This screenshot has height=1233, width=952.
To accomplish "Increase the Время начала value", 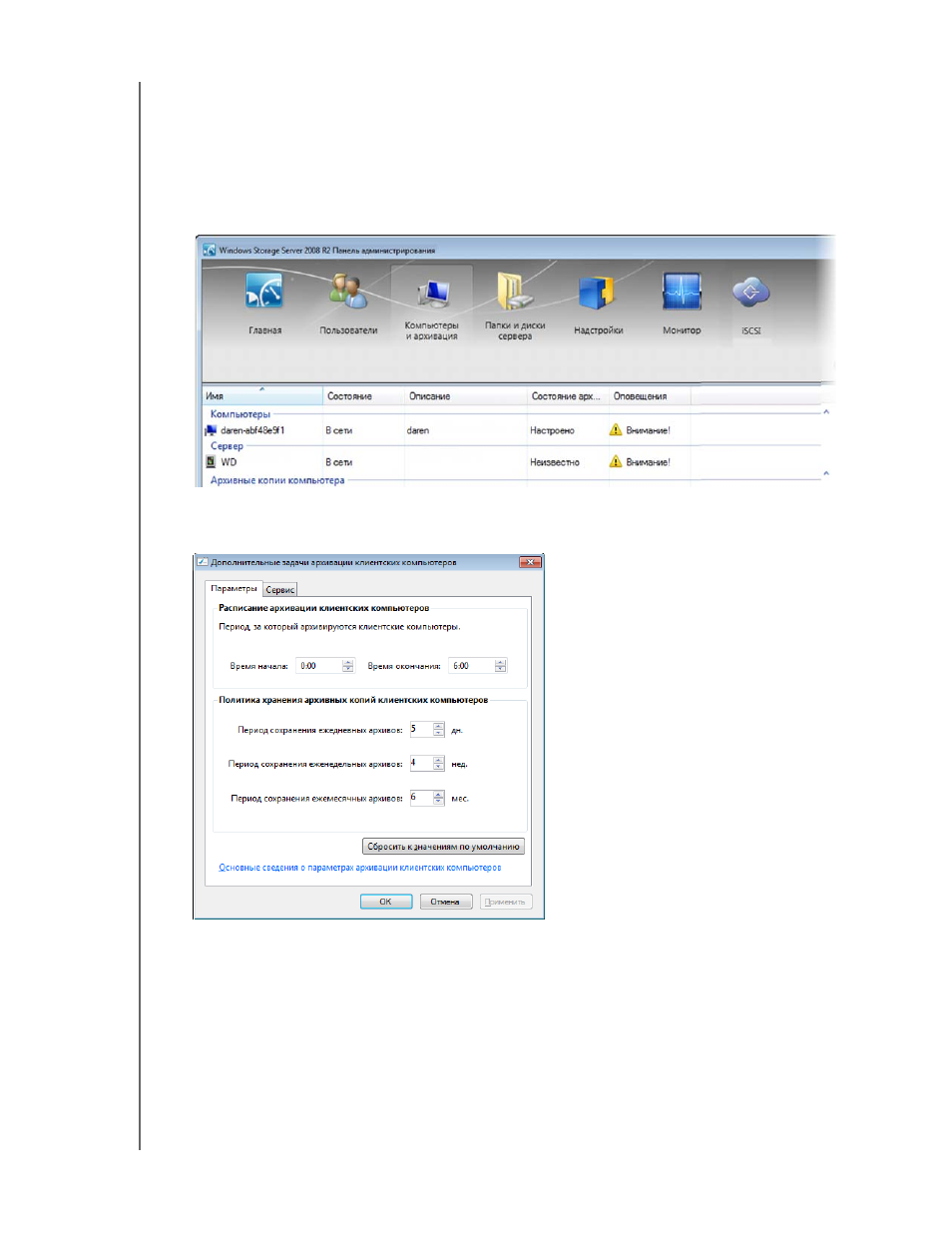I will tap(348, 663).
